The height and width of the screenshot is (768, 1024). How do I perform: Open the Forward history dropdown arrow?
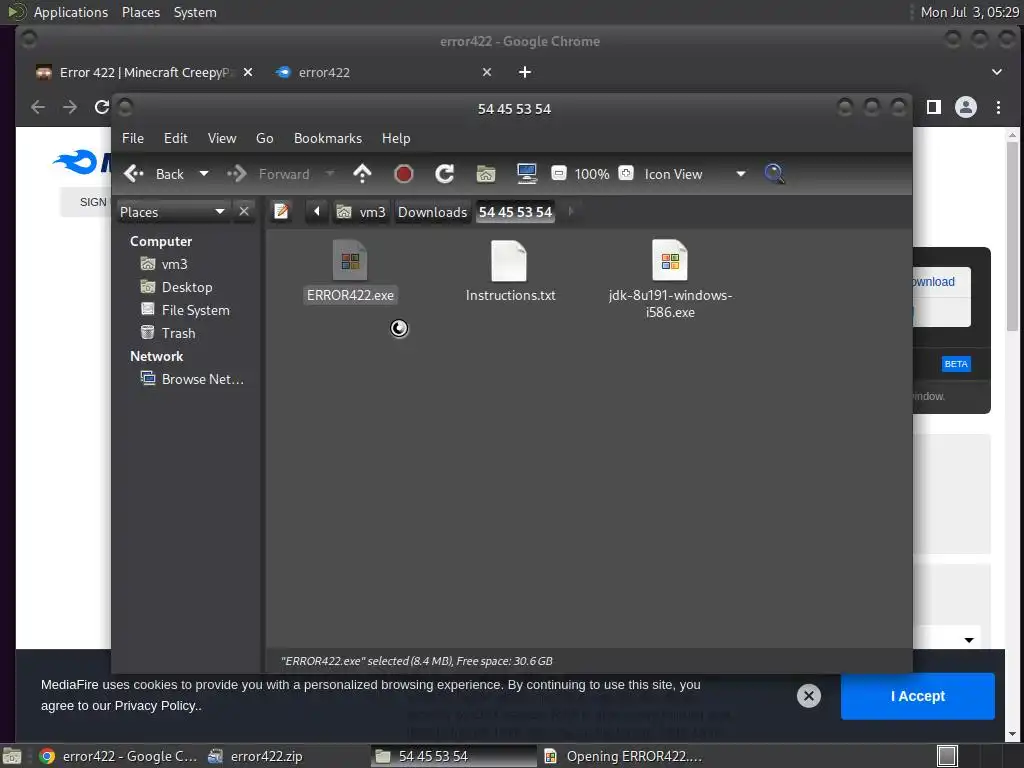tap(330, 174)
